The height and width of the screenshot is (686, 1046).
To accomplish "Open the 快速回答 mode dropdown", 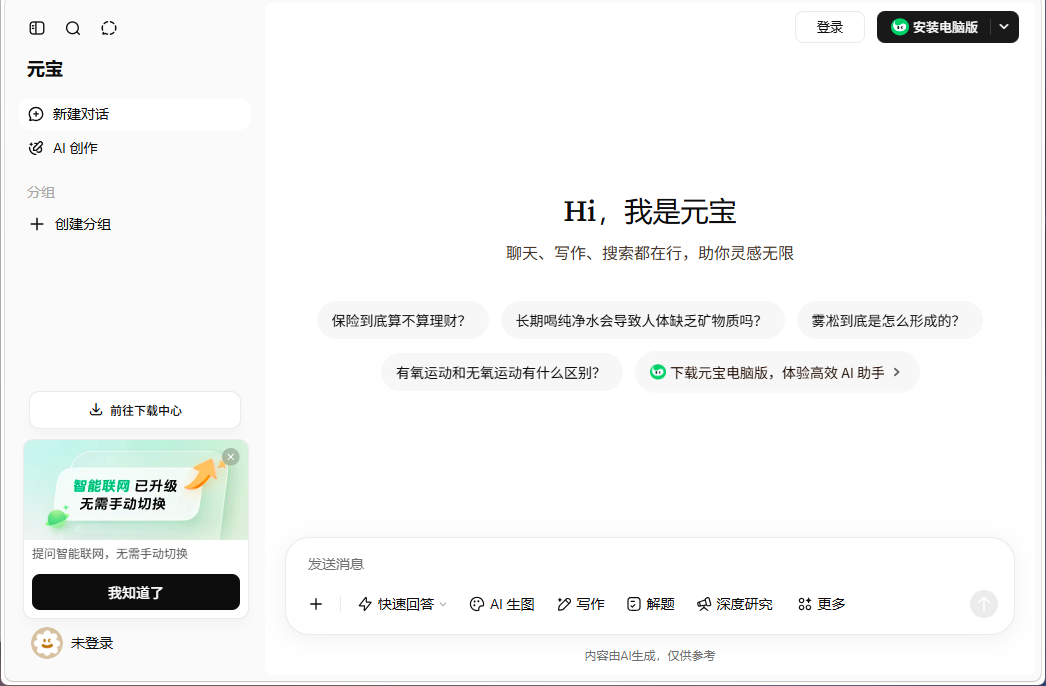I will 402,604.
